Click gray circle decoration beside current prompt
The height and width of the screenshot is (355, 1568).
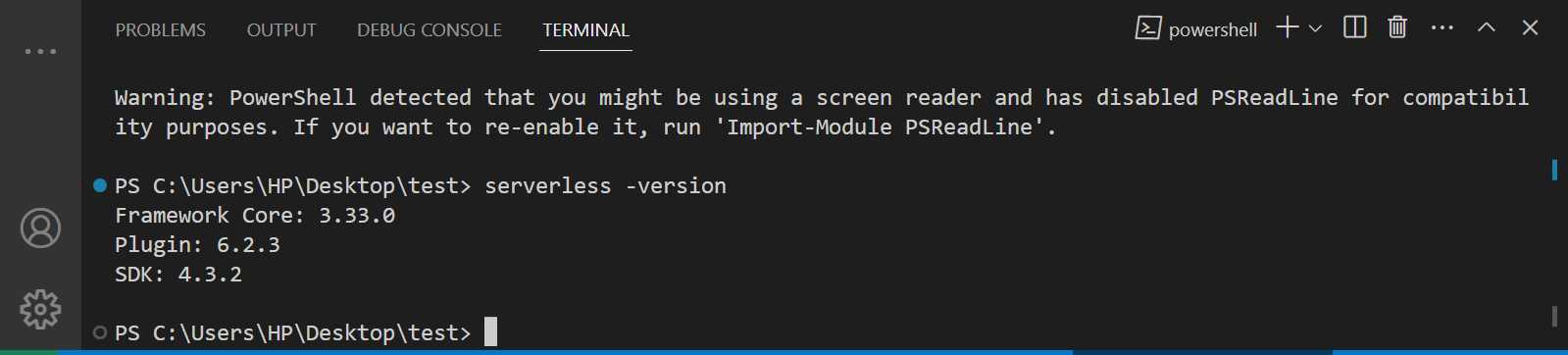coord(100,332)
